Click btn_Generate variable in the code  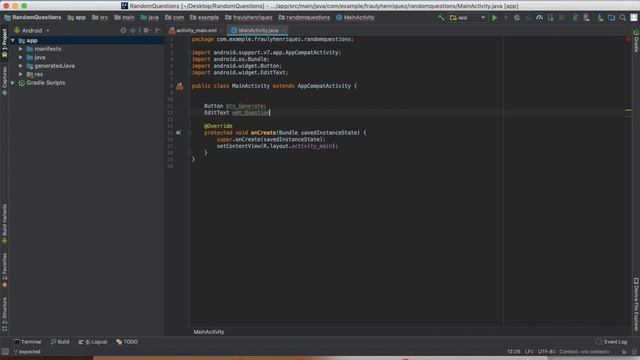pyautogui.click(x=245, y=106)
